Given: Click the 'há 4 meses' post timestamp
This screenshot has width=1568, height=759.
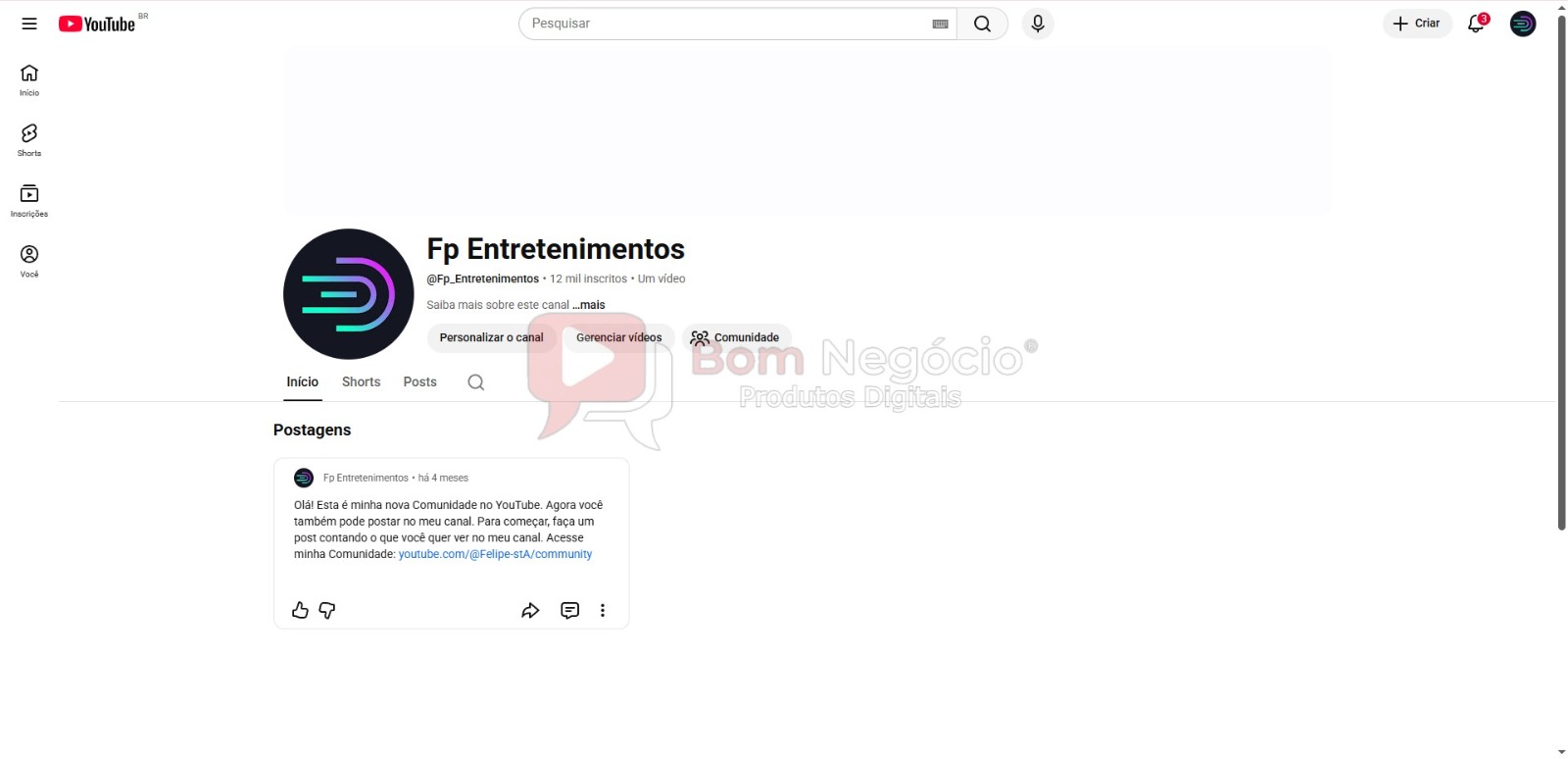Looking at the screenshot, I should point(443,478).
